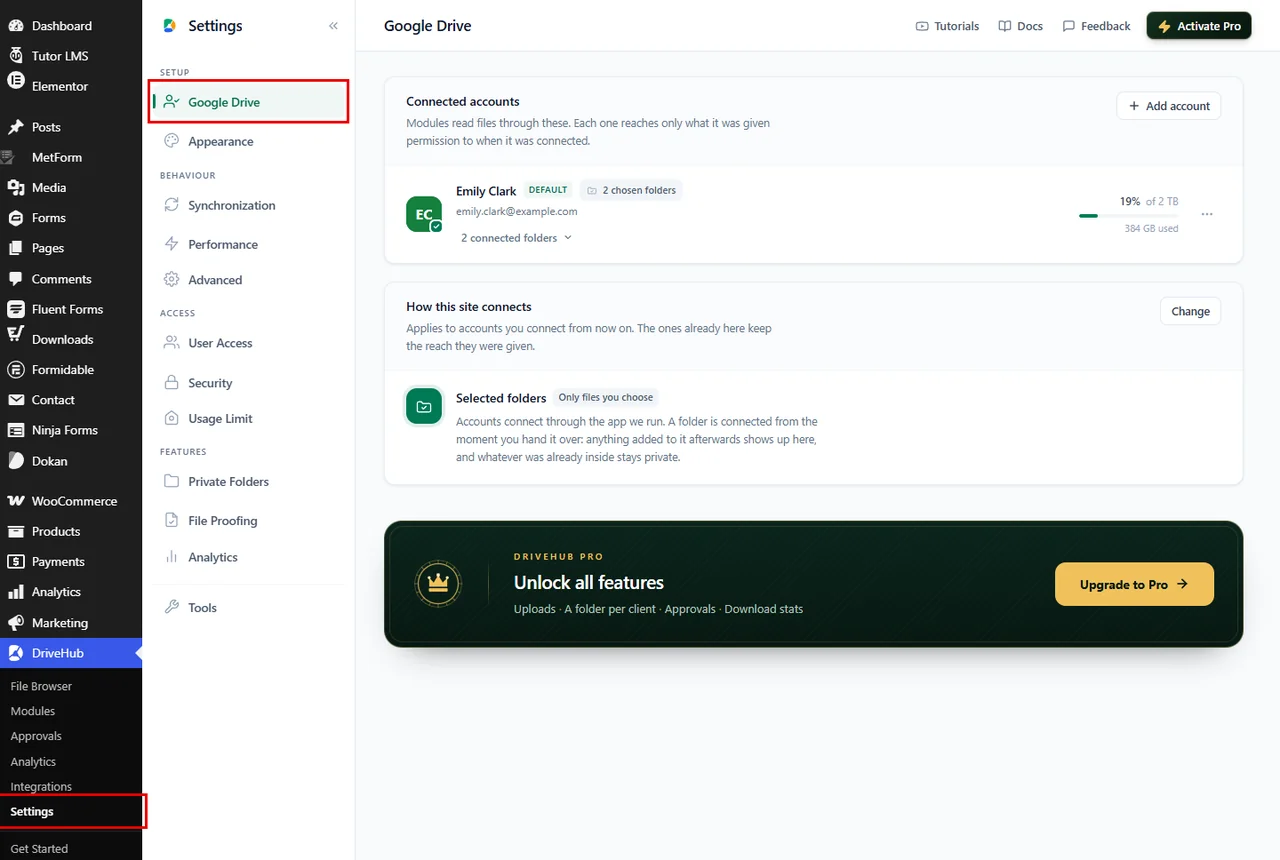This screenshot has height=860, width=1280.
Task: Open Google Drive settings tab
Action: (x=249, y=102)
